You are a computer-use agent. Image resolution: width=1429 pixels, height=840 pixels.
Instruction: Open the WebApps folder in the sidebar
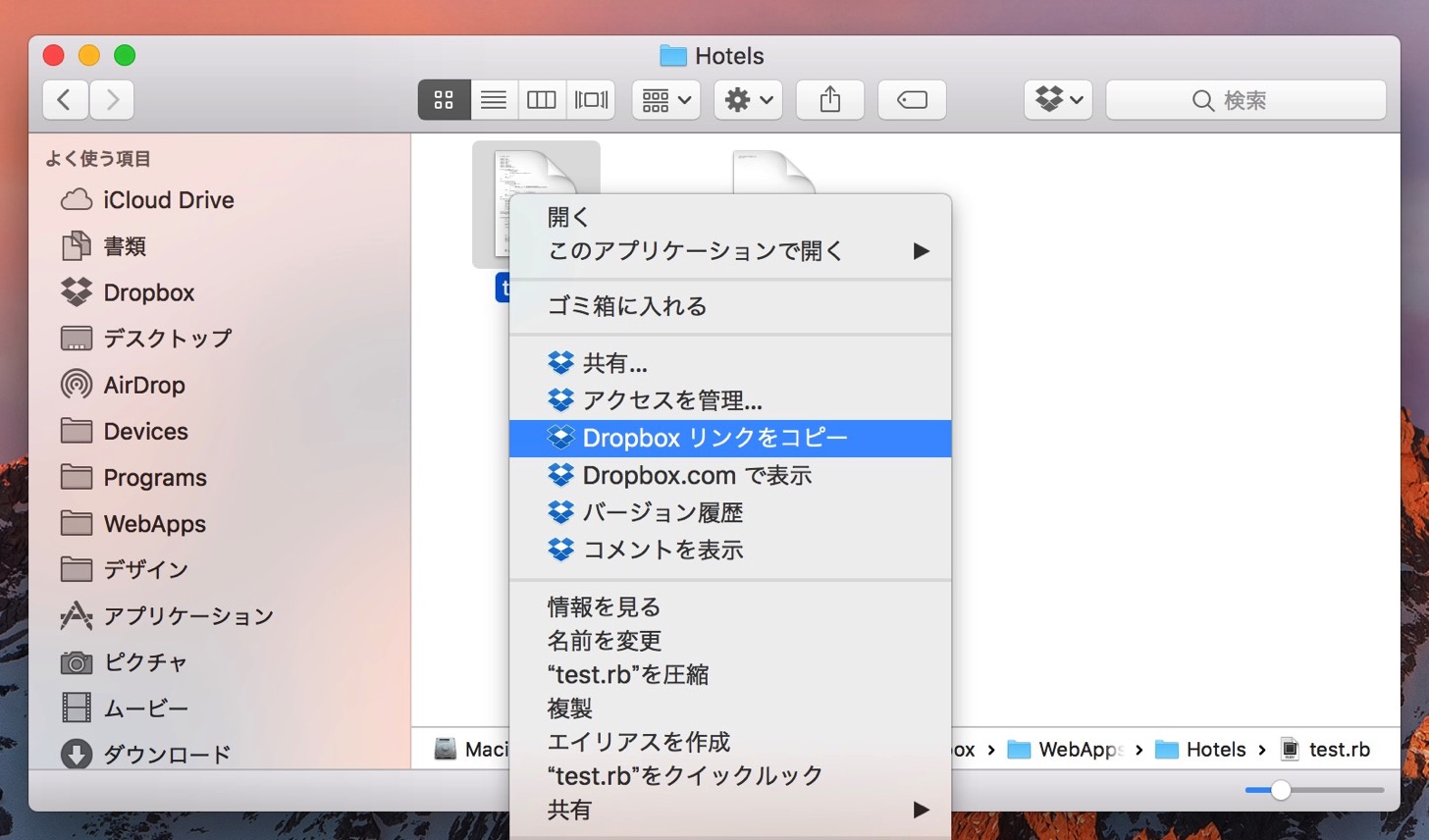(133, 523)
